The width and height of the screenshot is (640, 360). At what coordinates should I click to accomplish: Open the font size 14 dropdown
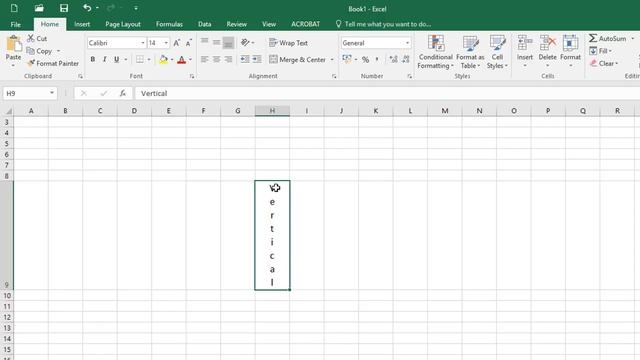tap(166, 43)
